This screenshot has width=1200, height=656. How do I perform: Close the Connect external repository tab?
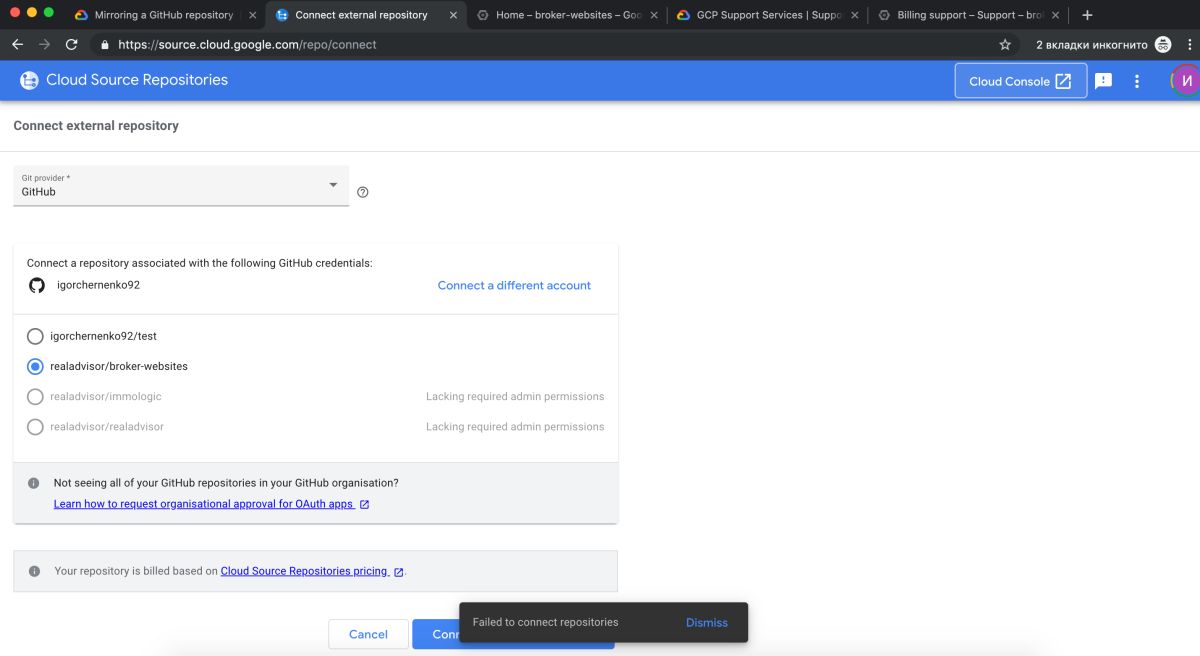pyautogui.click(x=453, y=16)
